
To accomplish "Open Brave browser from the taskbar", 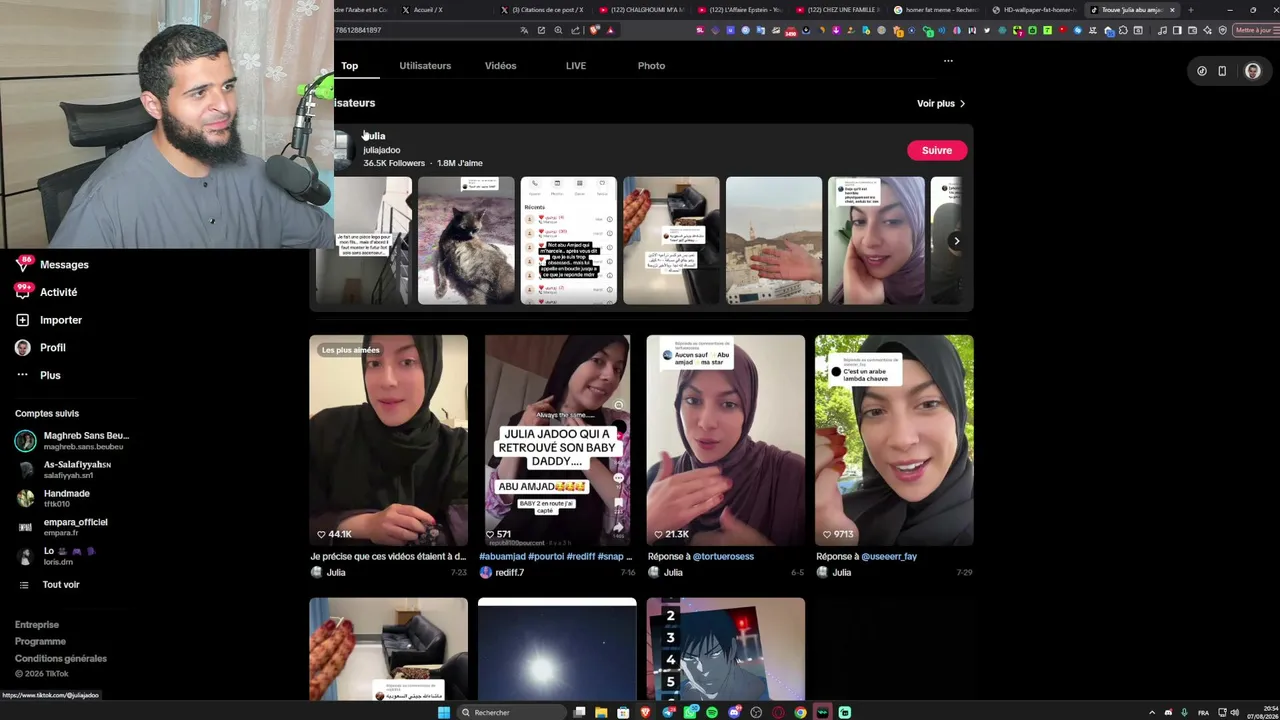I will [x=645, y=712].
